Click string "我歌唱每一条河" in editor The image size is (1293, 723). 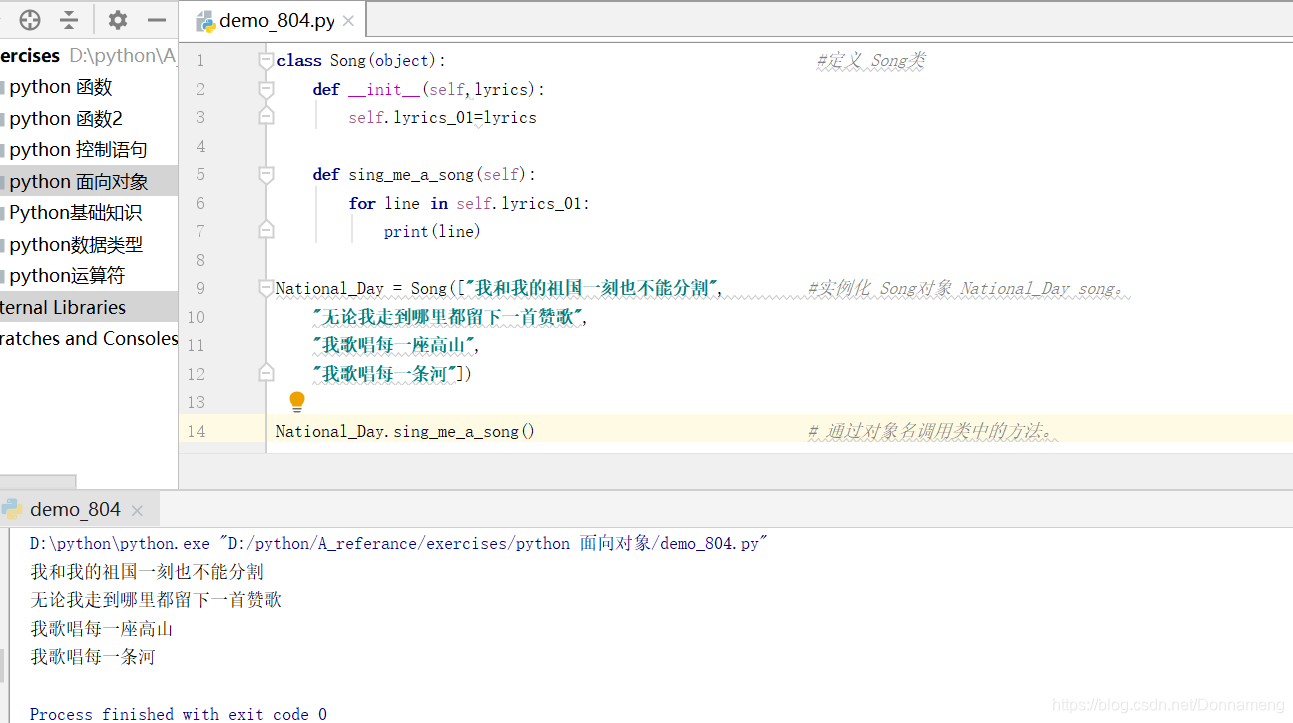pos(383,373)
